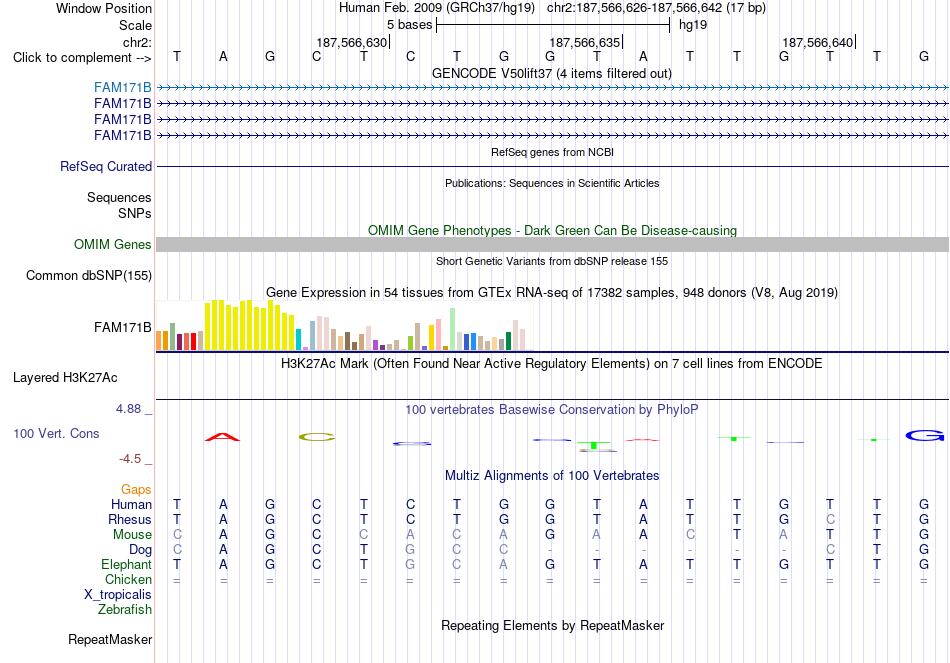
Task: Open the 'OMIM Genes' track label
Action: [113, 244]
